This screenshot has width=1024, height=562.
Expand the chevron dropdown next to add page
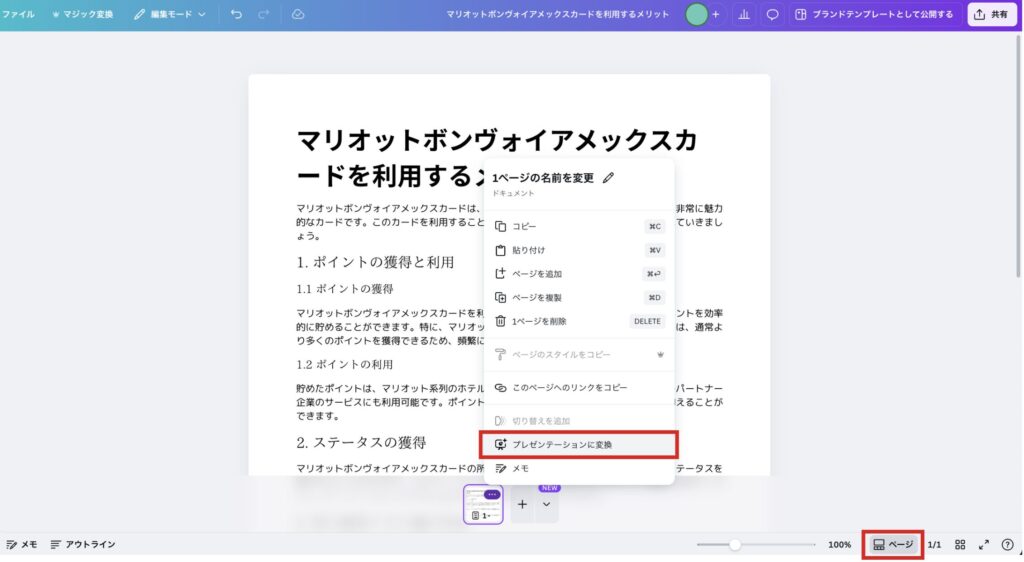(547, 504)
